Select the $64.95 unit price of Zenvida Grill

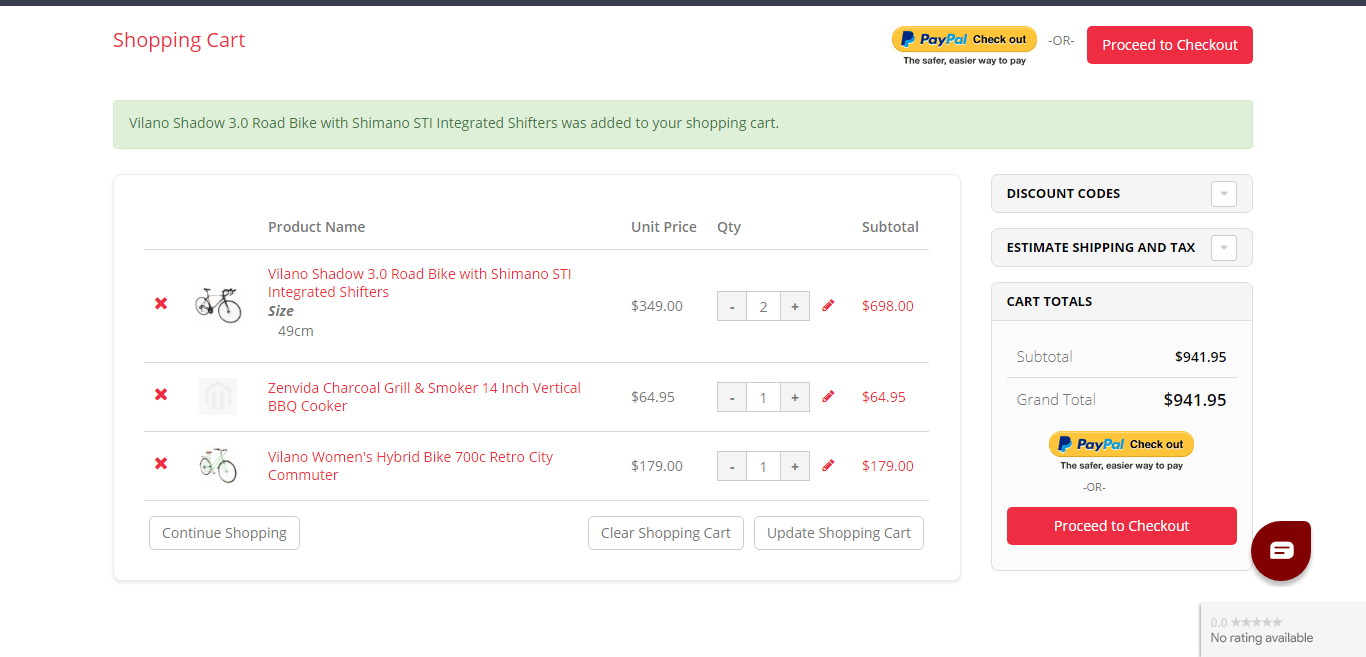click(653, 397)
